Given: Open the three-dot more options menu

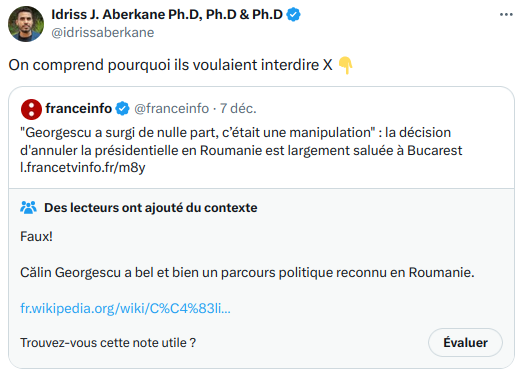Looking at the screenshot, I should pos(506,14).
